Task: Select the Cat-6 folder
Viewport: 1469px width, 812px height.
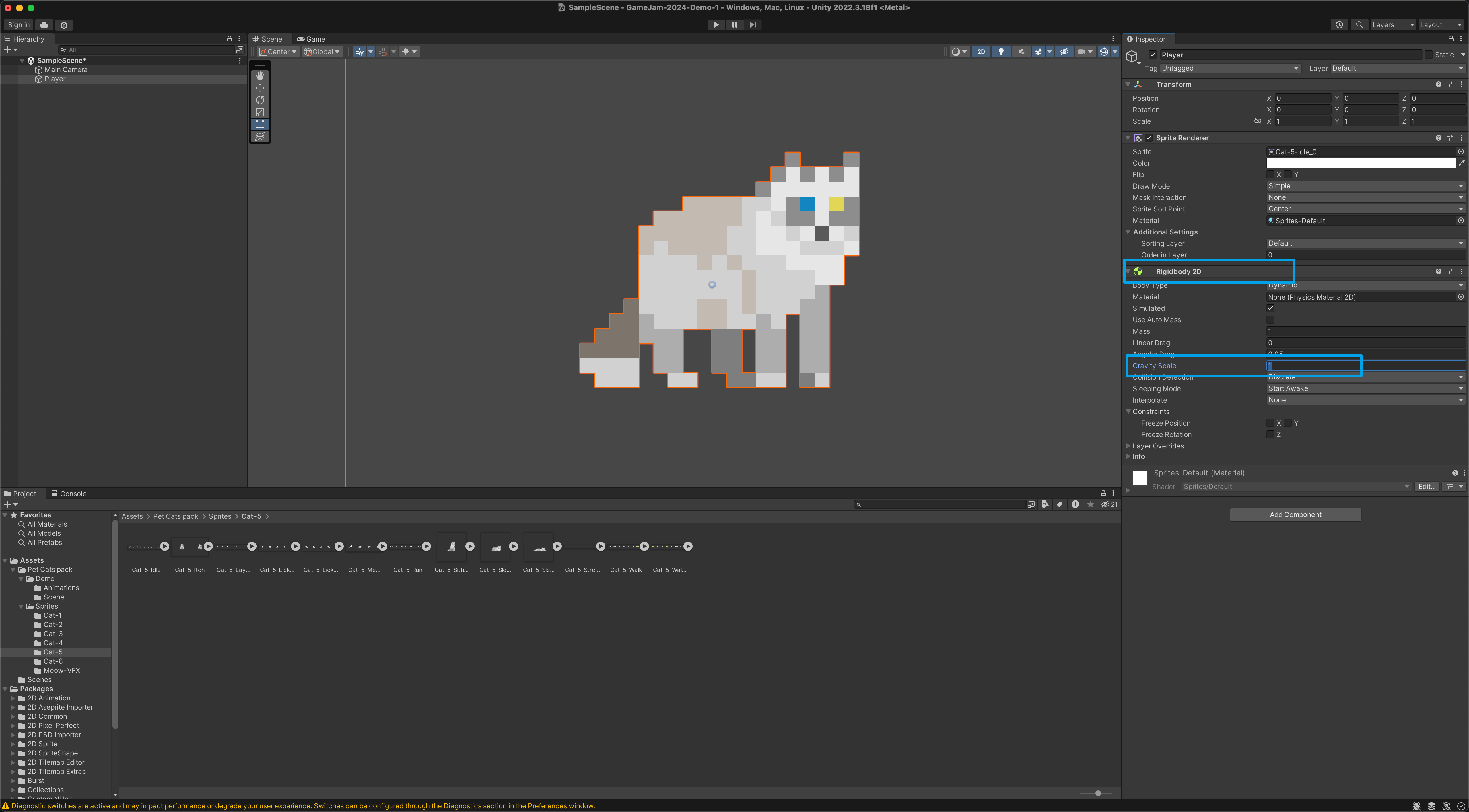Action: tap(53, 661)
